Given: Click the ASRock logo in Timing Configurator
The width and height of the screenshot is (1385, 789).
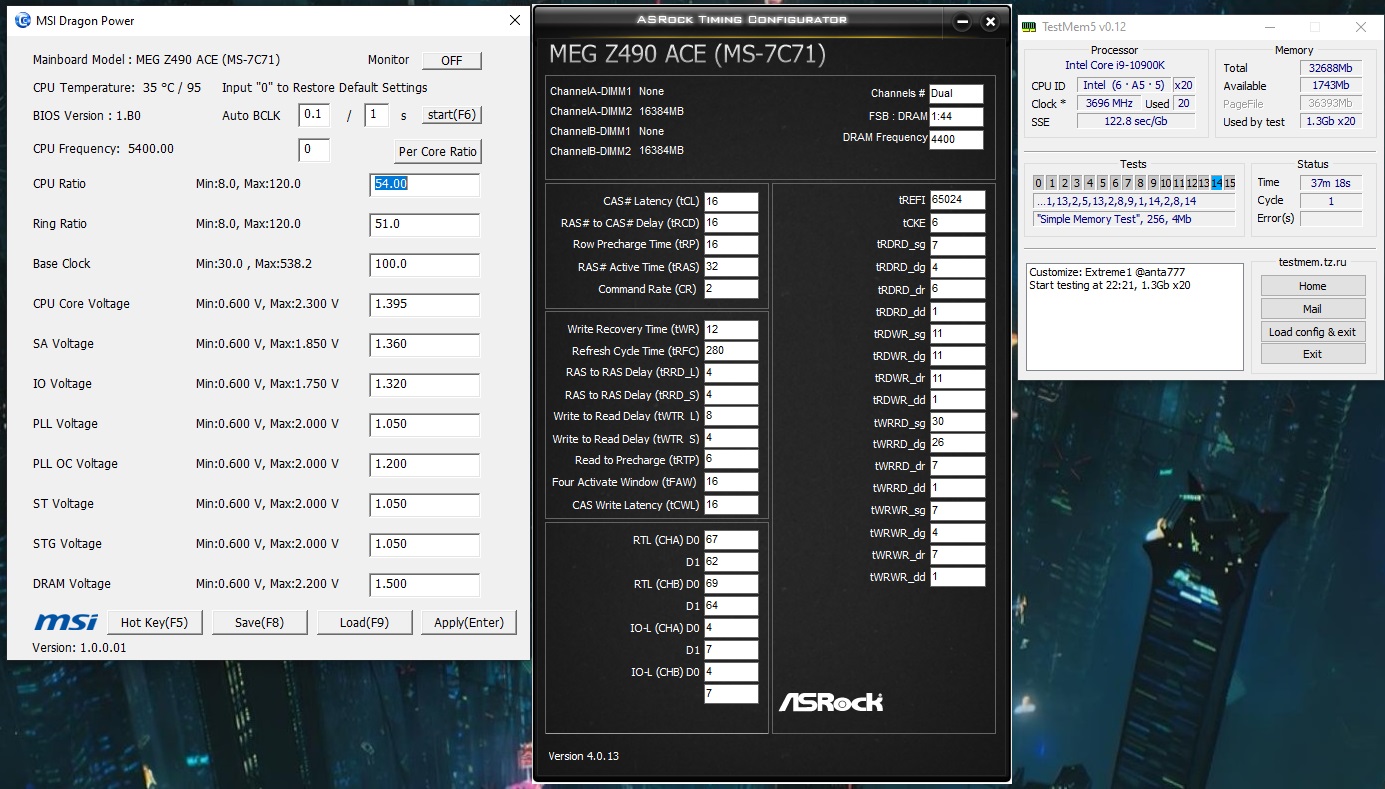Looking at the screenshot, I should click(831, 701).
